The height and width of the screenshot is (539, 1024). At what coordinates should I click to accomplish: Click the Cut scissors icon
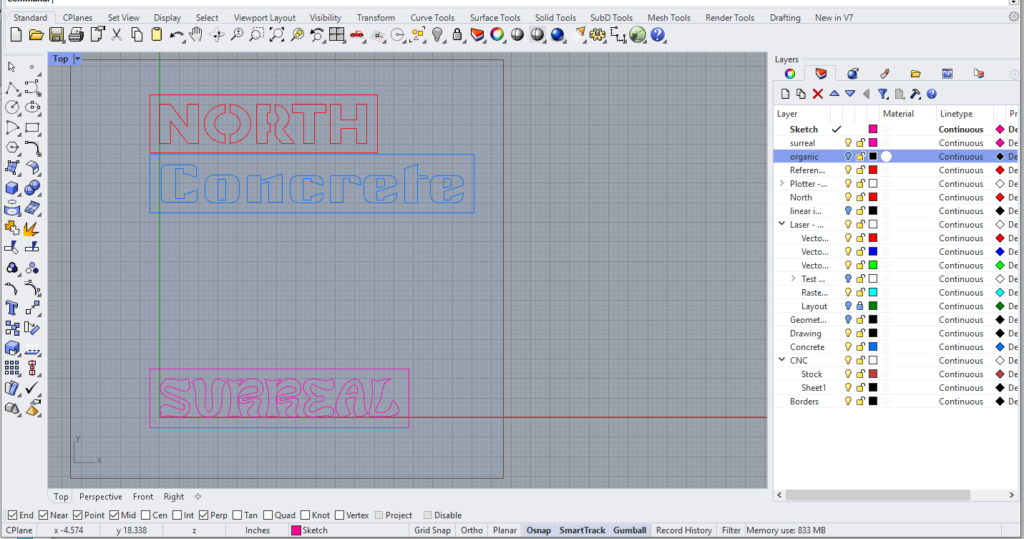[x=116, y=35]
